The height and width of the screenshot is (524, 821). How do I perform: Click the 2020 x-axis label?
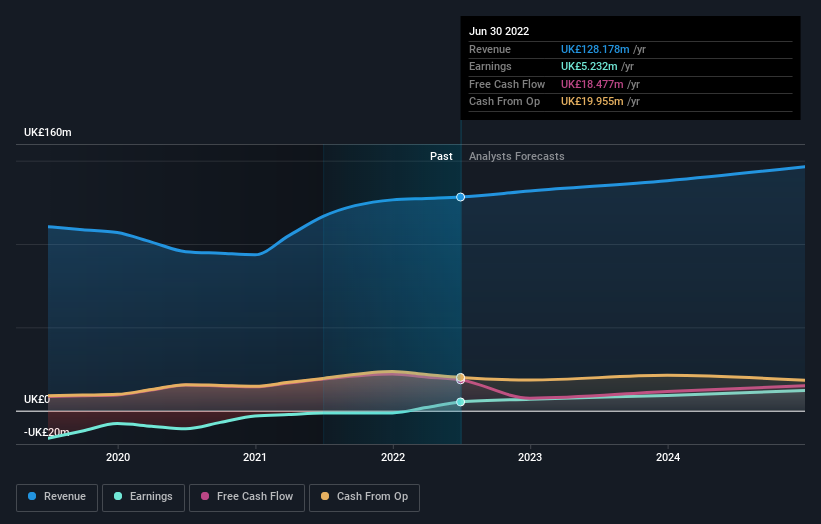click(x=118, y=458)
